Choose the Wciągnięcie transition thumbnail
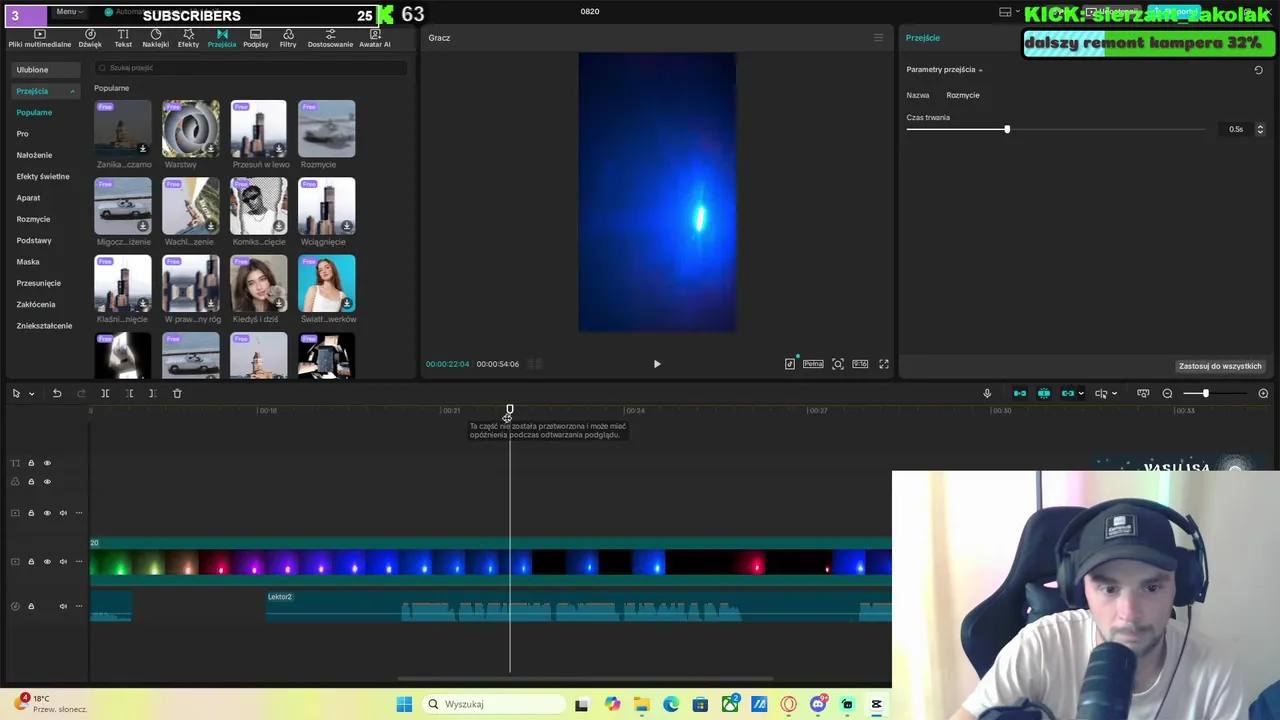Viewport: 1280px width, 720px height. (326, 206)
